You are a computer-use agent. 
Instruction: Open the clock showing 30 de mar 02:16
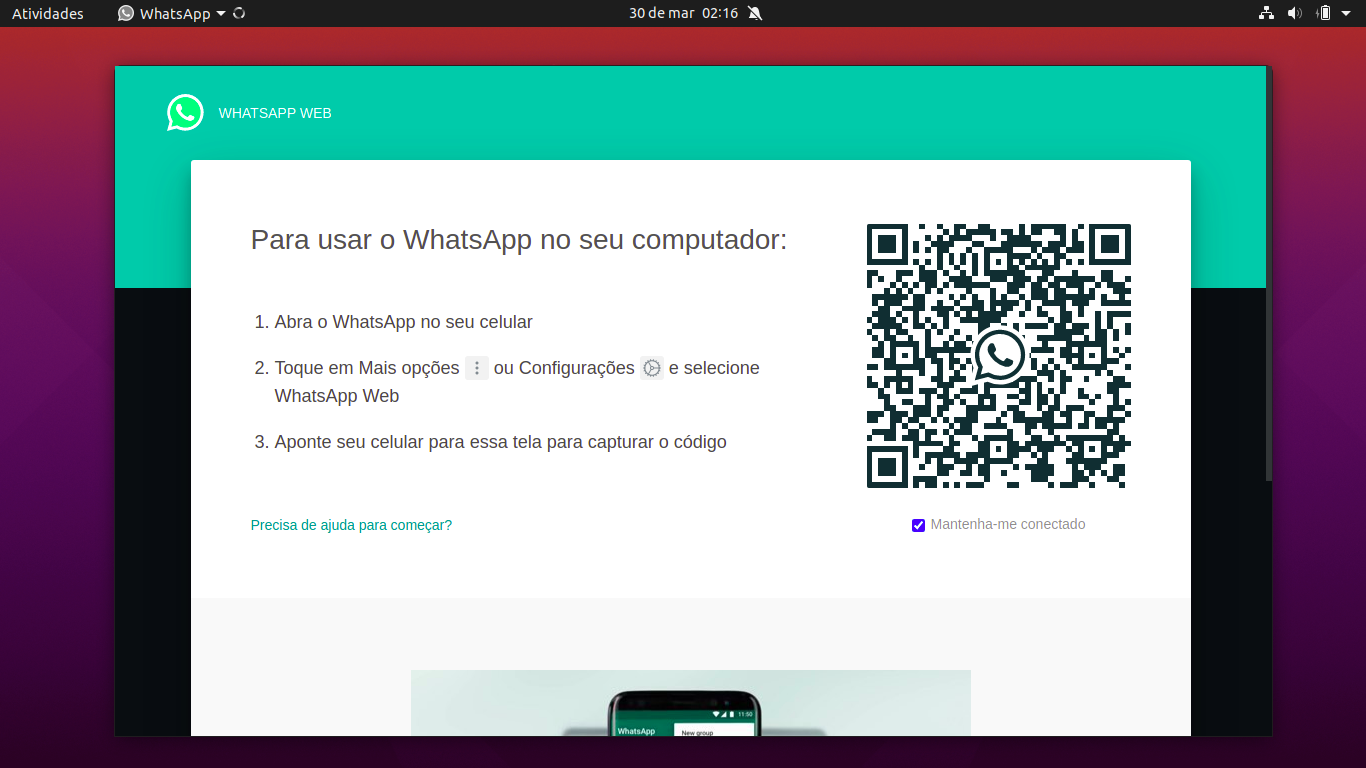683,13
